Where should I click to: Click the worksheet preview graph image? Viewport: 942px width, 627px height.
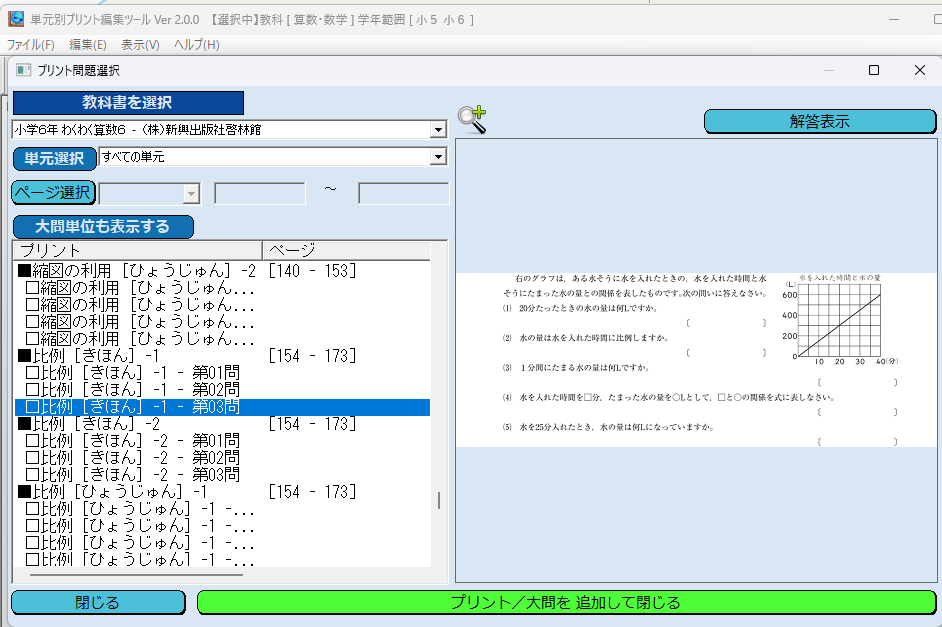[x=839, y=320]
